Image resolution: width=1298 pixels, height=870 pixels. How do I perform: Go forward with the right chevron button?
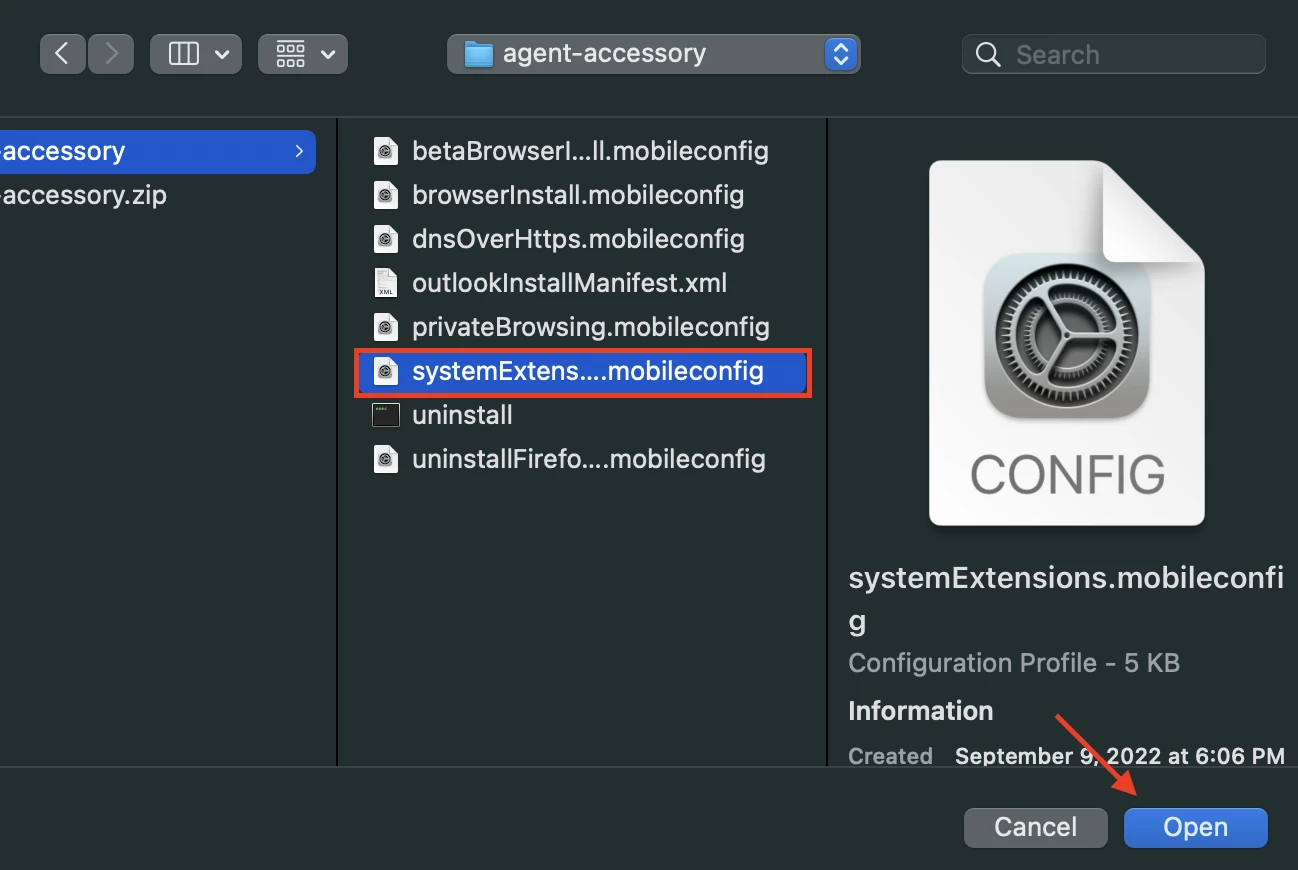click(110, 54)
